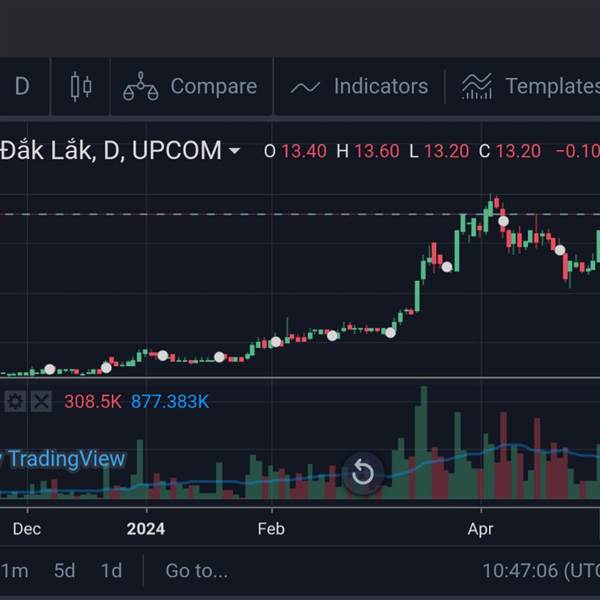Click the 308.5K volume value
The image size is (600, 600).
click(x=93, y=401)
